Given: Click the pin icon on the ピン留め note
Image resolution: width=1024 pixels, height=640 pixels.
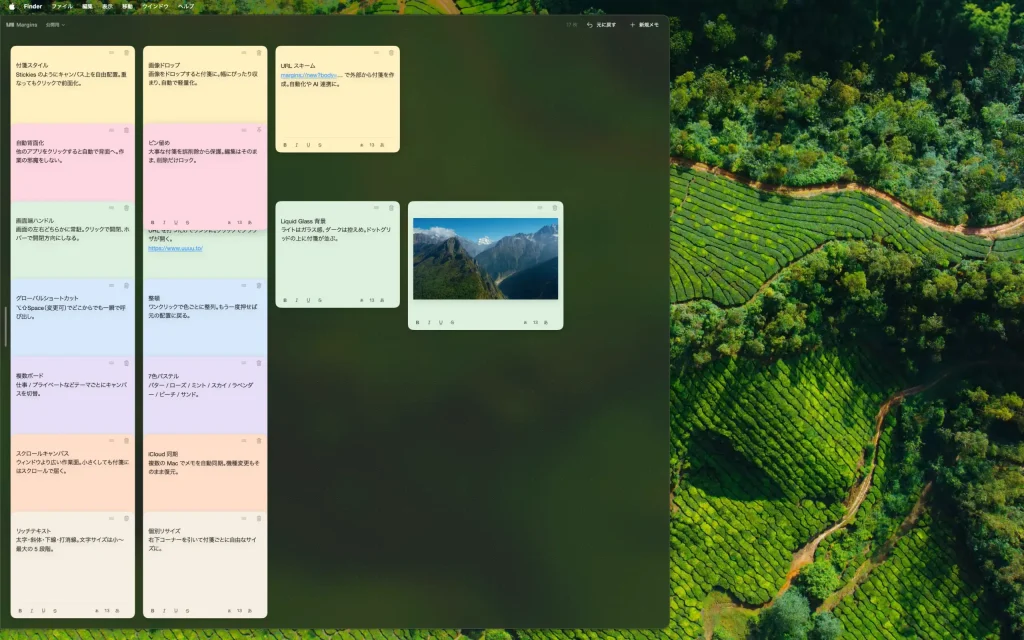Looking at the screenshot, I should (259, 130).
